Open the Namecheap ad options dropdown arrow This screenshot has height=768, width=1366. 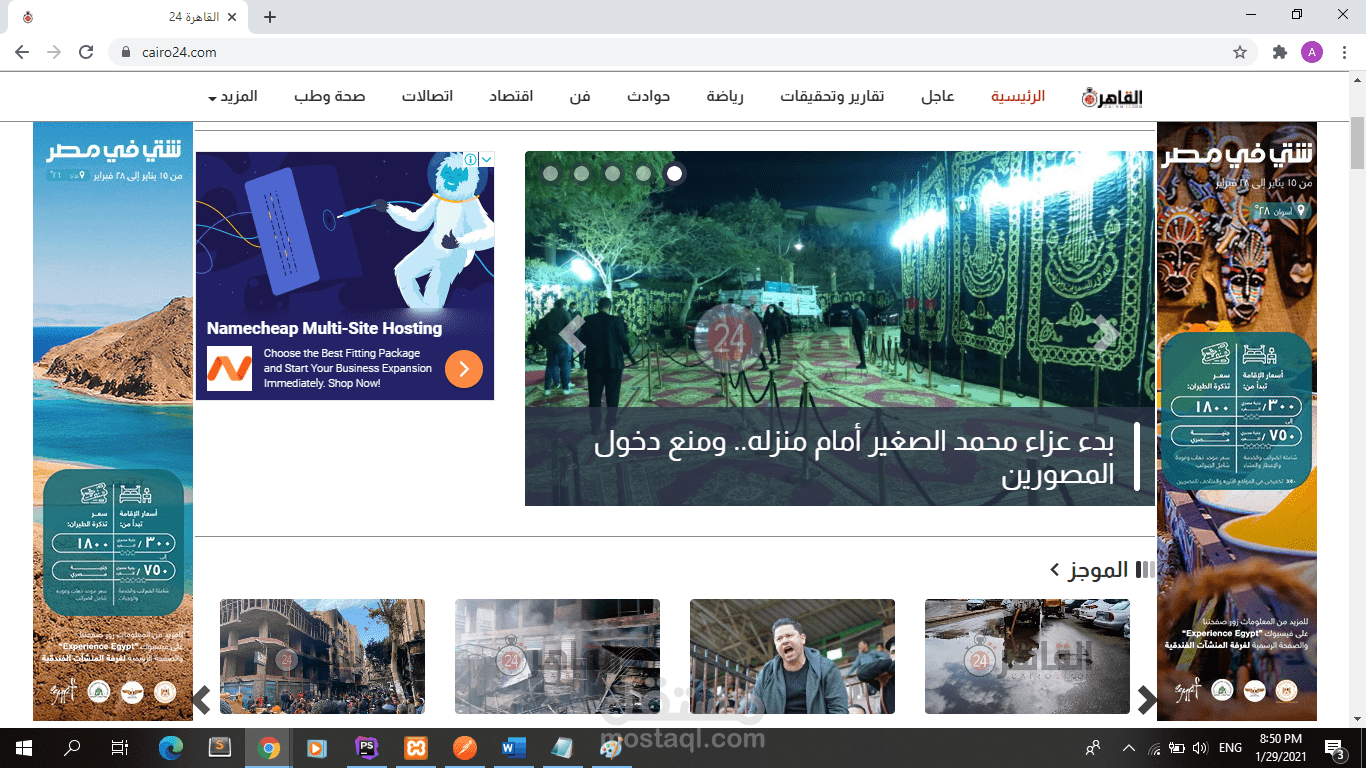coord(487,160)
